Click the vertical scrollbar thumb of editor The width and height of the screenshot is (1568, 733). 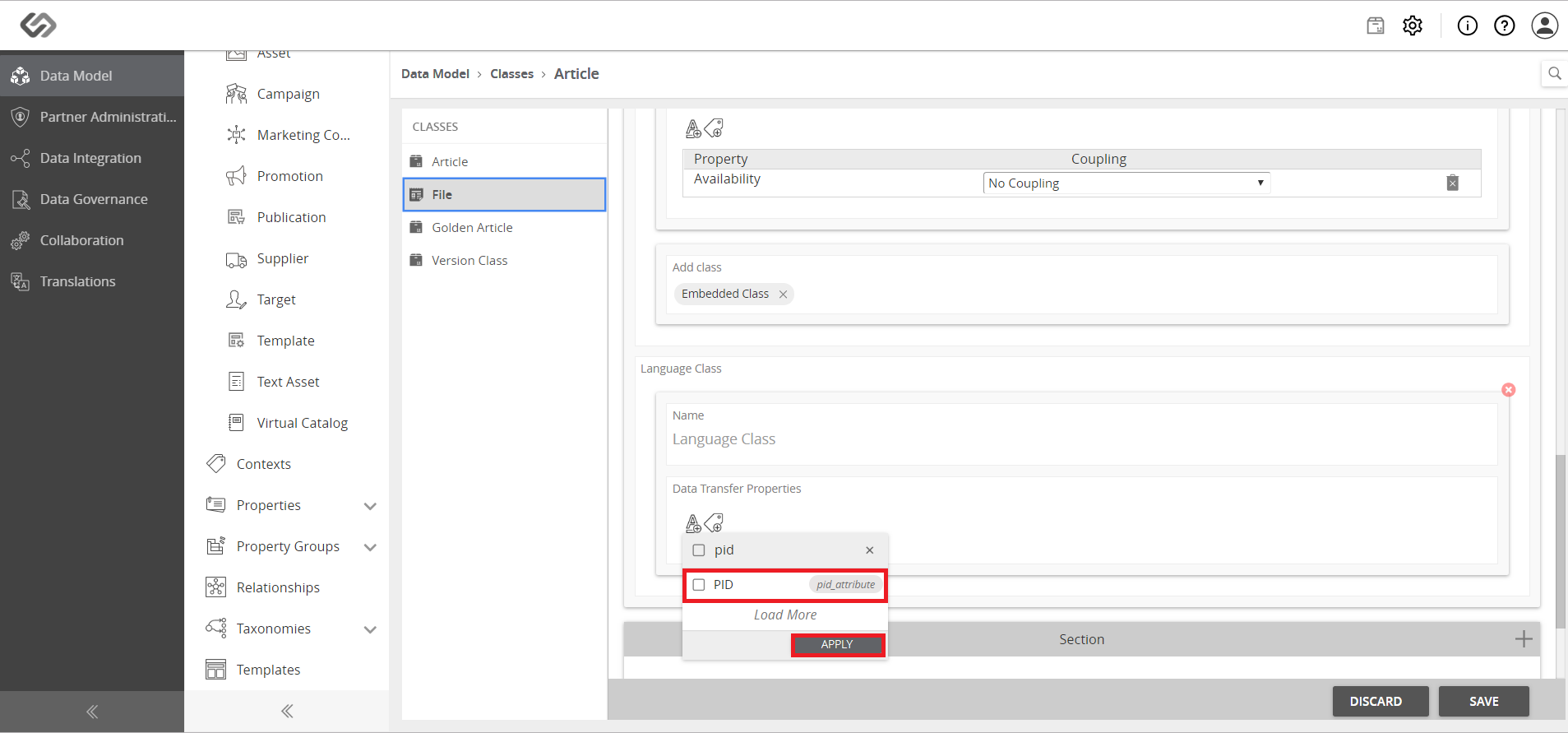[1561, 541]
